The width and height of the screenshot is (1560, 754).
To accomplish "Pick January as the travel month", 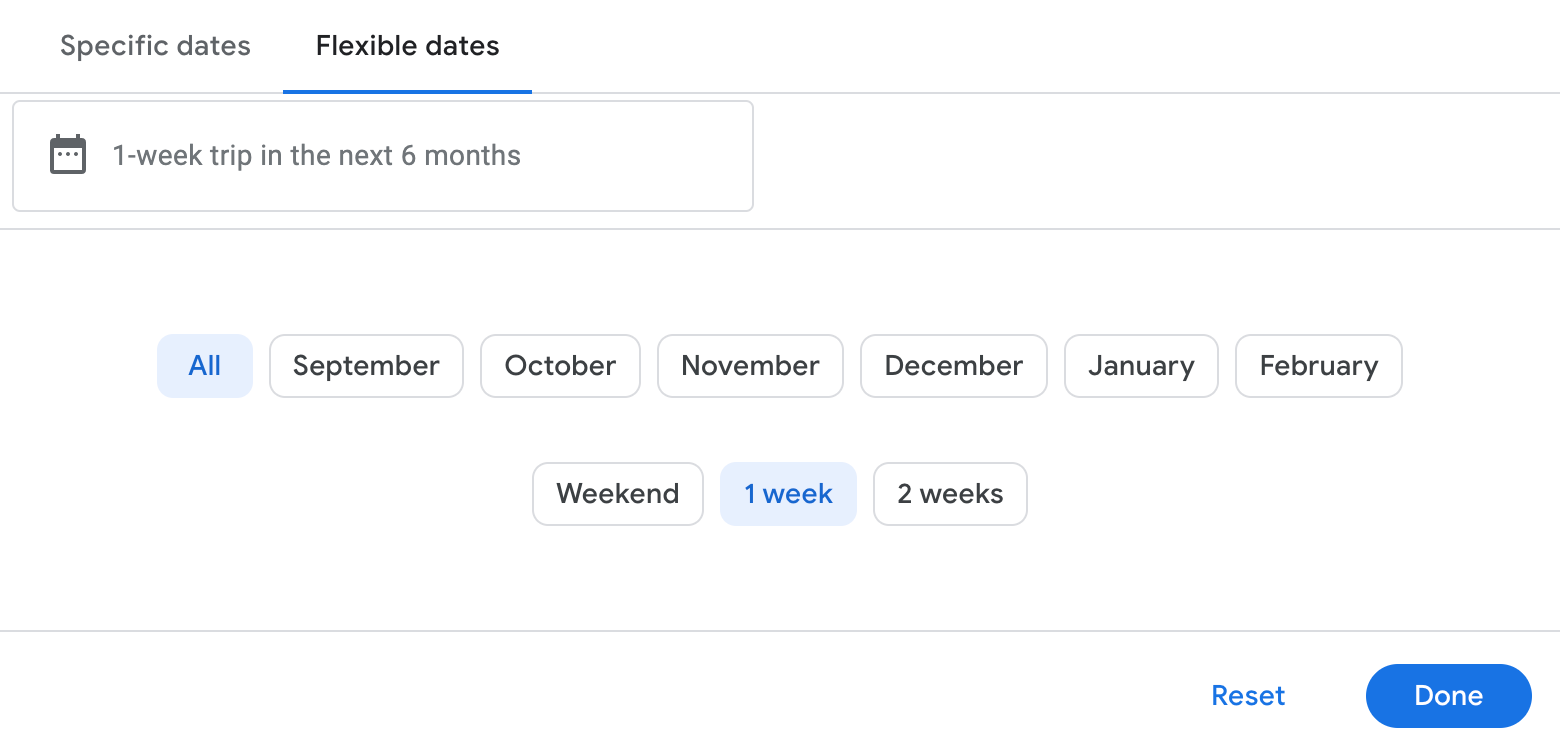I will [1141, 366].
